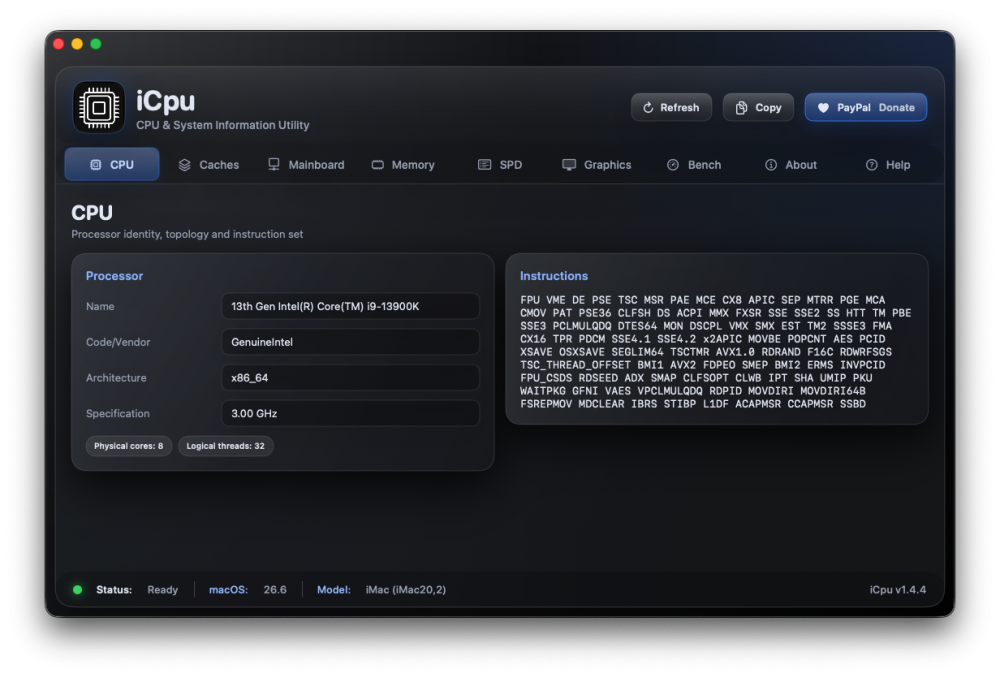The height and width of the screenshot is (677, 1000).
Task: Click the Memory tab module icon
Action: click(378, 165)
